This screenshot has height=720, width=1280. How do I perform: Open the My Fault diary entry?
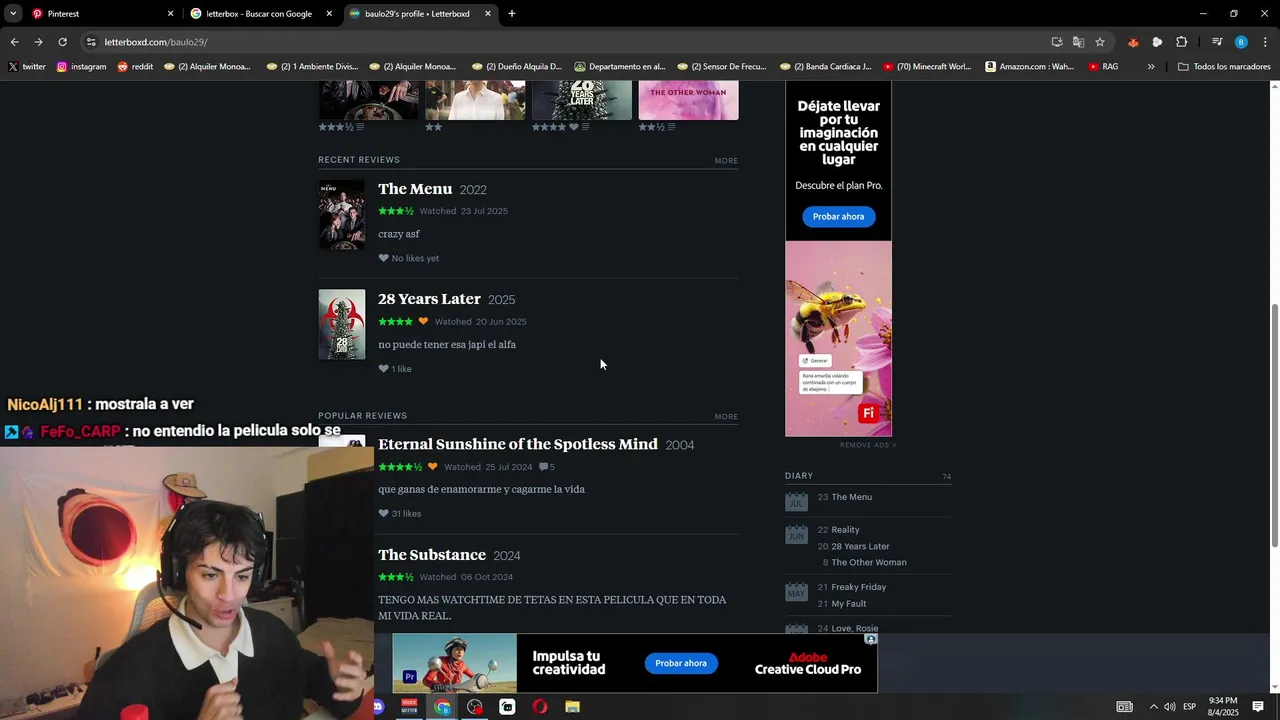coord(849,604)
